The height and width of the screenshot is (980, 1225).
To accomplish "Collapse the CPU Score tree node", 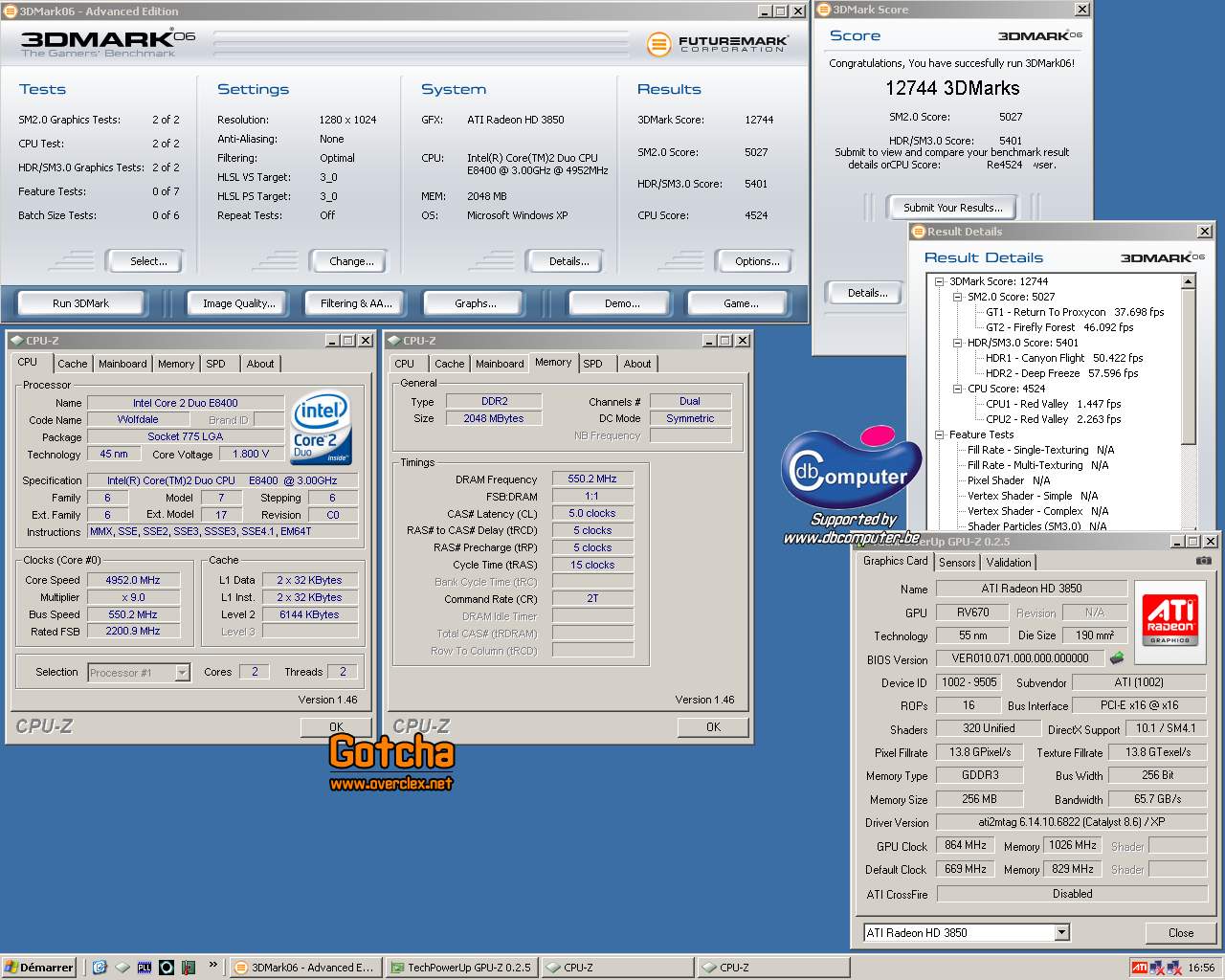I will [957, 389].
